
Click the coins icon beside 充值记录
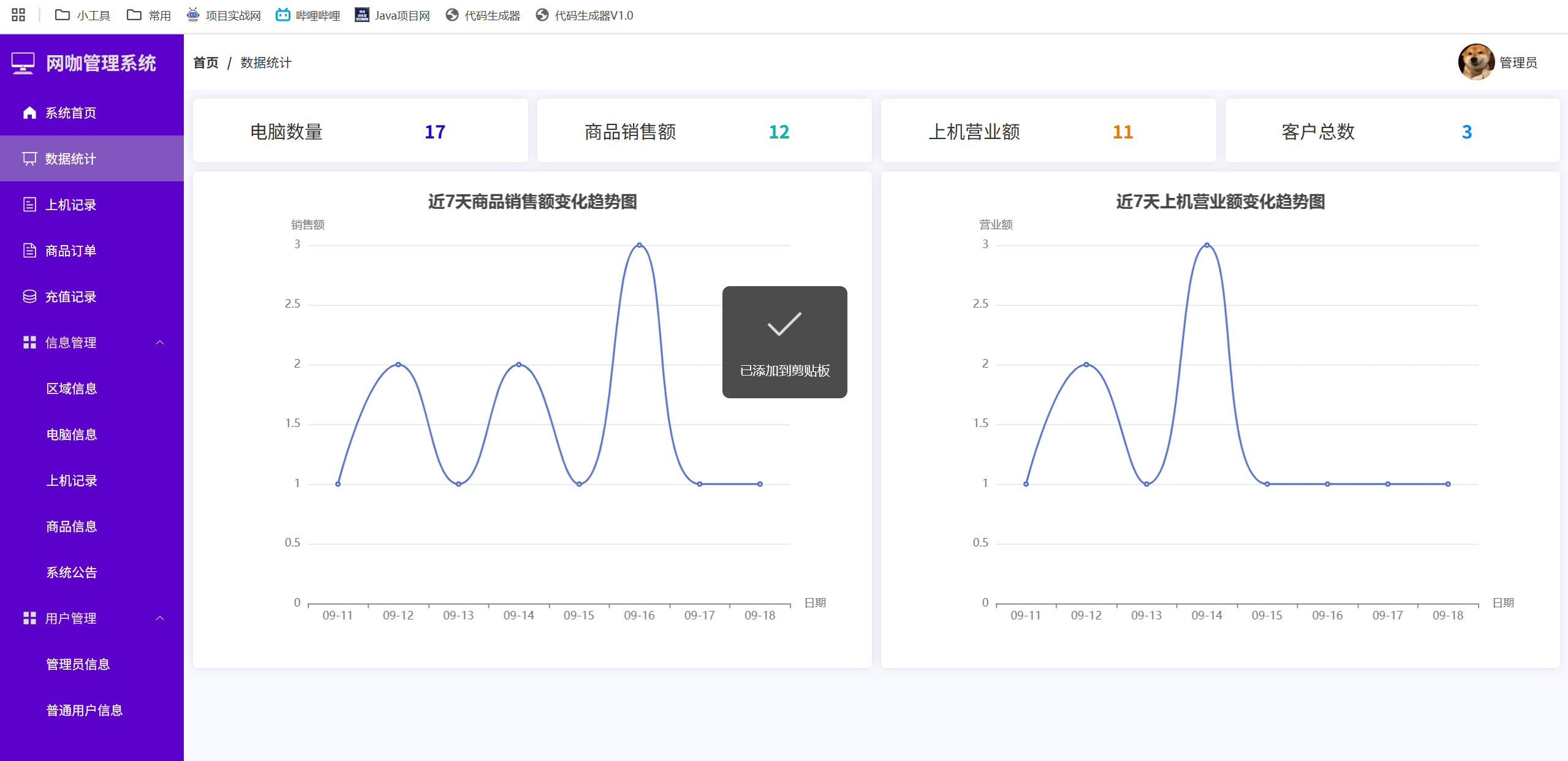click(x=29, y=297)
